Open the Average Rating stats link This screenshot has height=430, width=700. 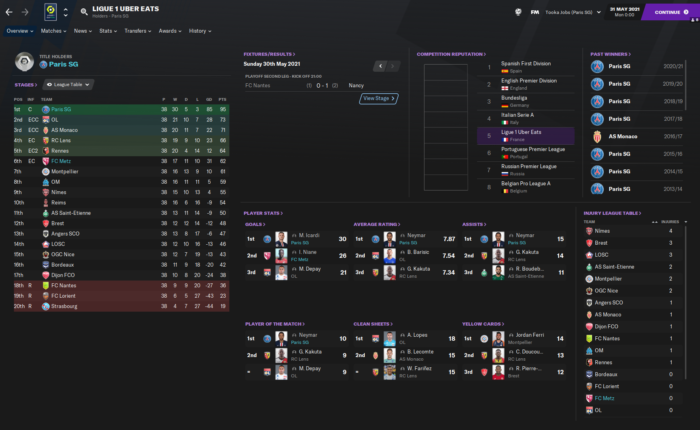(x=377, y=224)
